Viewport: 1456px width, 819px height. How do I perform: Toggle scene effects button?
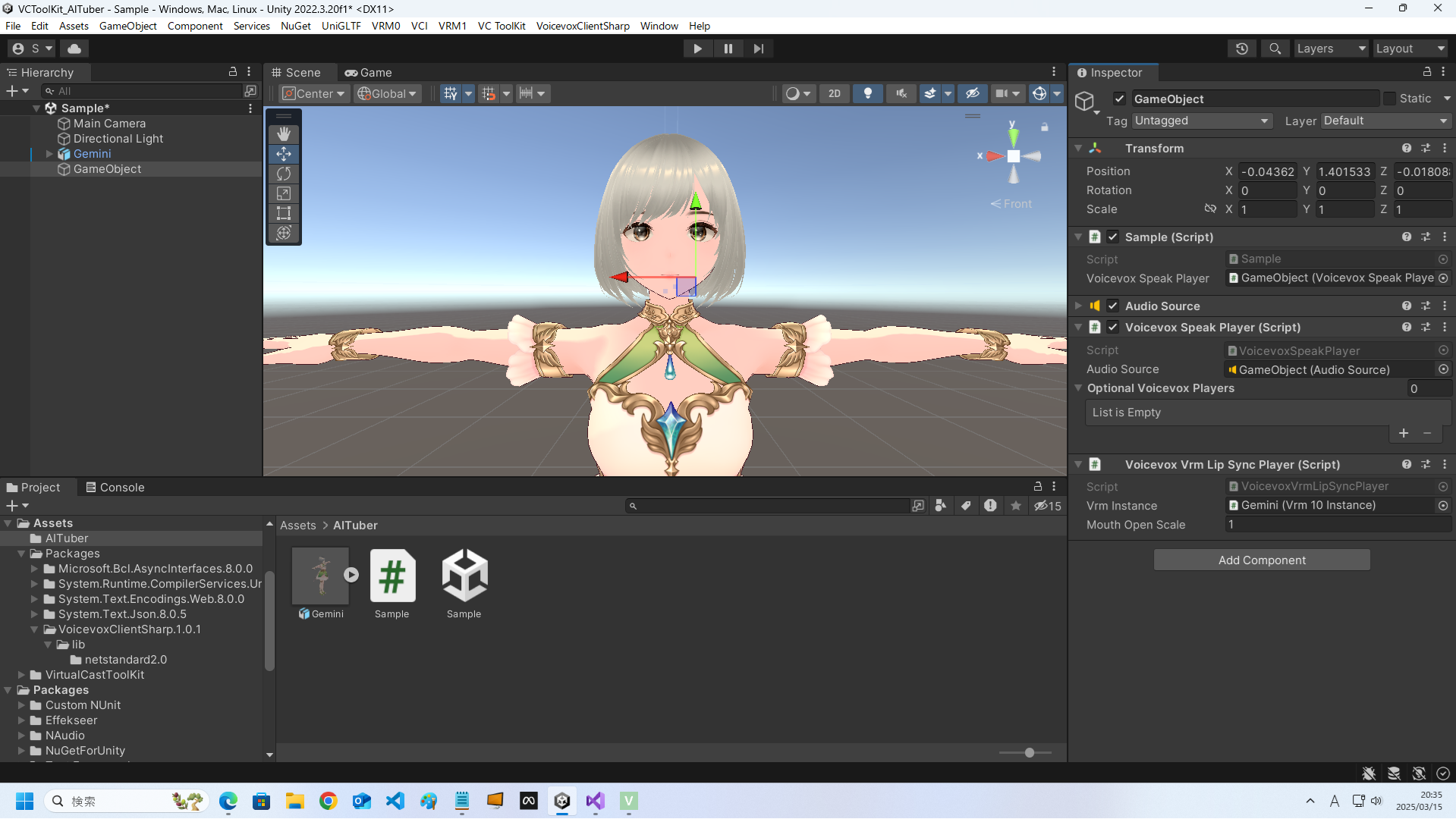tap(930, 93)
